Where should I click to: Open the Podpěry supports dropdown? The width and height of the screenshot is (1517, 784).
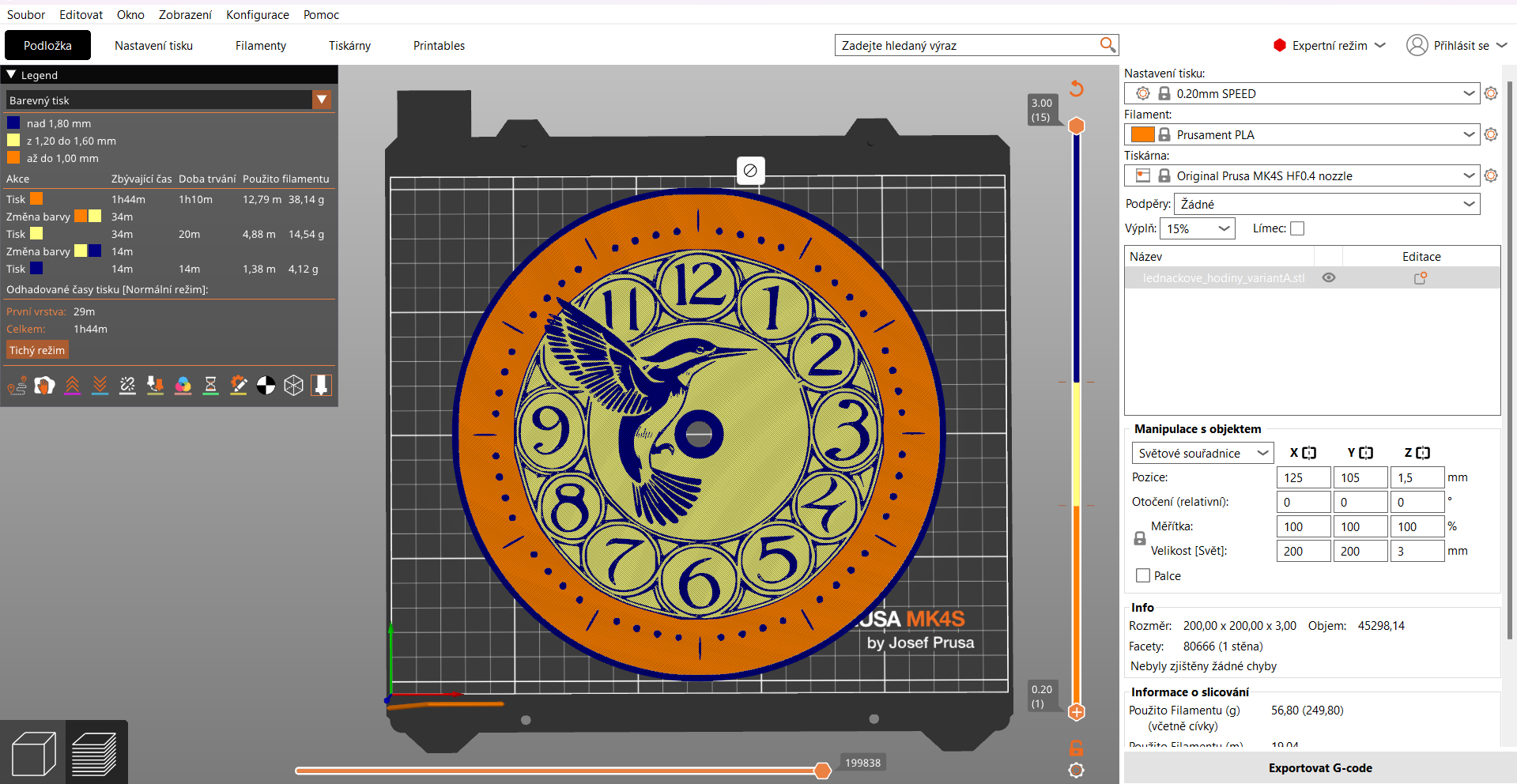click(x=1327, y=204)
